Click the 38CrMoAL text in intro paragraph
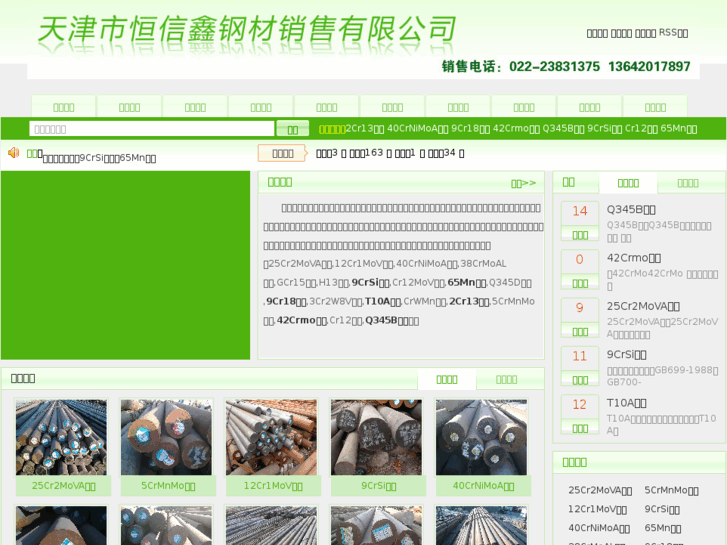 [x=483, y=263]
